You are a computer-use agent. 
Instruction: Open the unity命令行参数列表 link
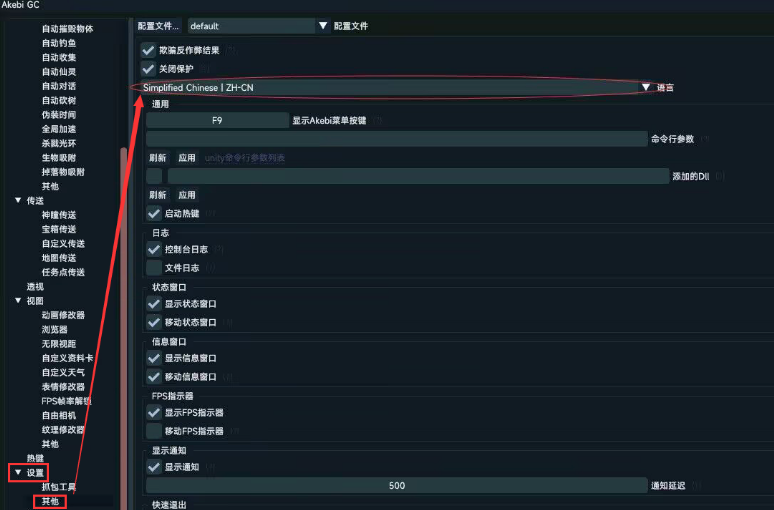click(x=245, y=158)
